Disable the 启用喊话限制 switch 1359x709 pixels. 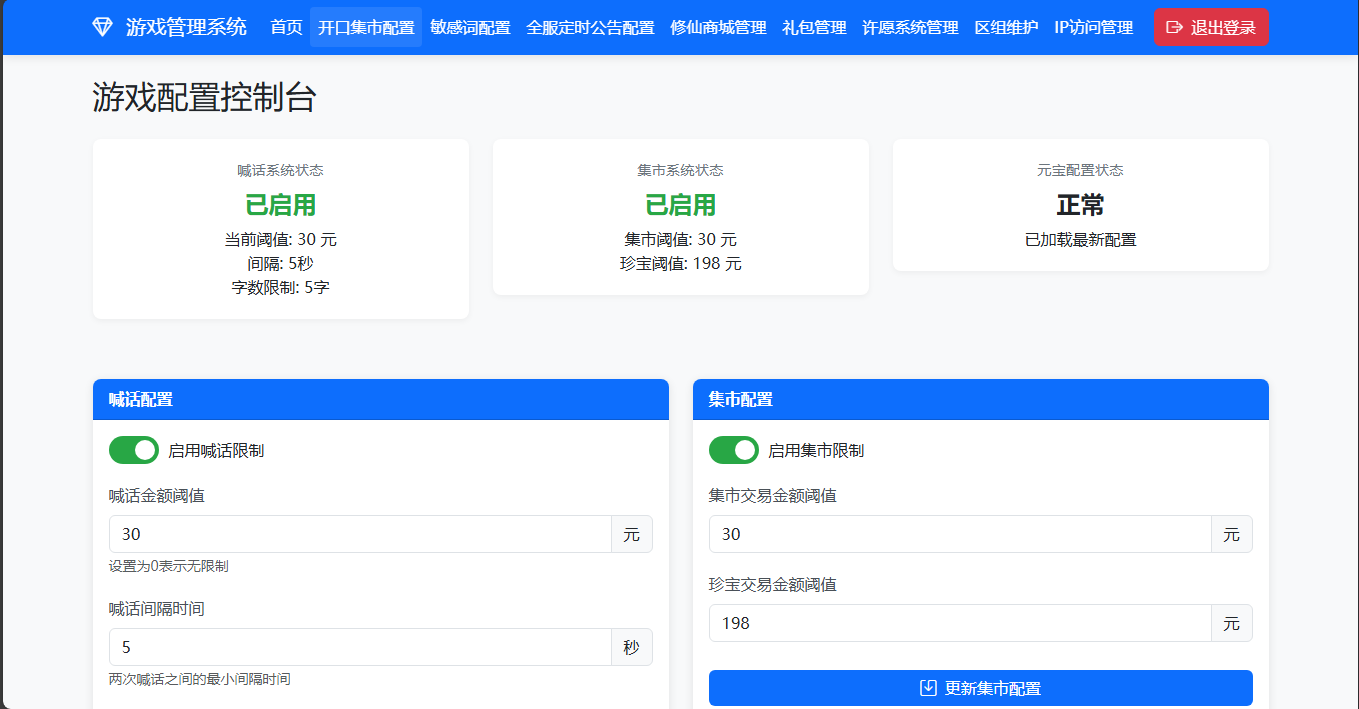(134, 450)
